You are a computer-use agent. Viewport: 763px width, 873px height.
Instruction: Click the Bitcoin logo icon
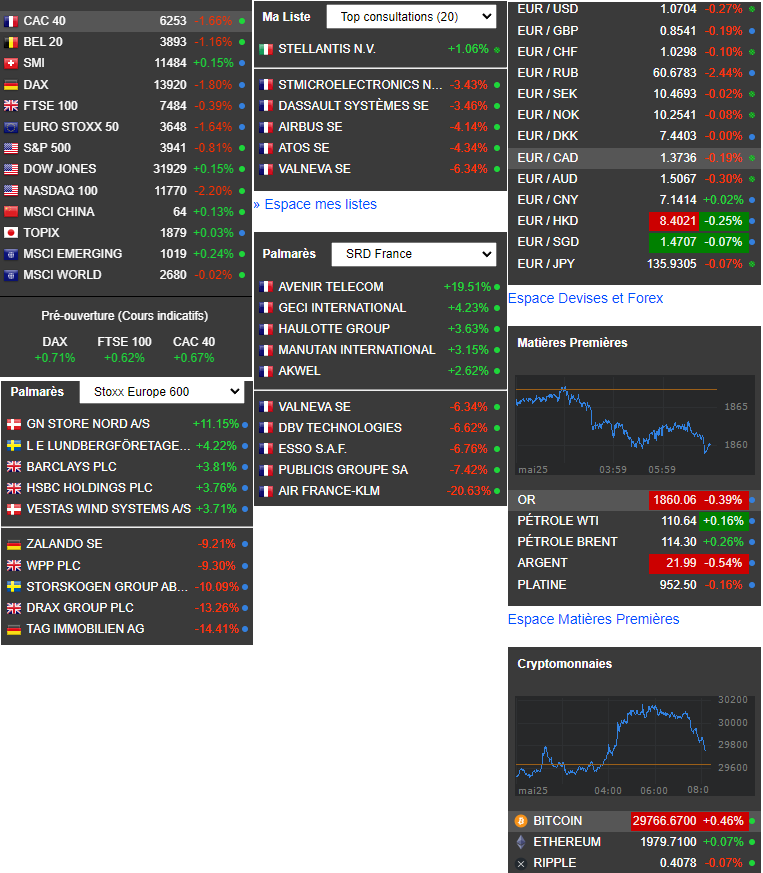point(521,821)
